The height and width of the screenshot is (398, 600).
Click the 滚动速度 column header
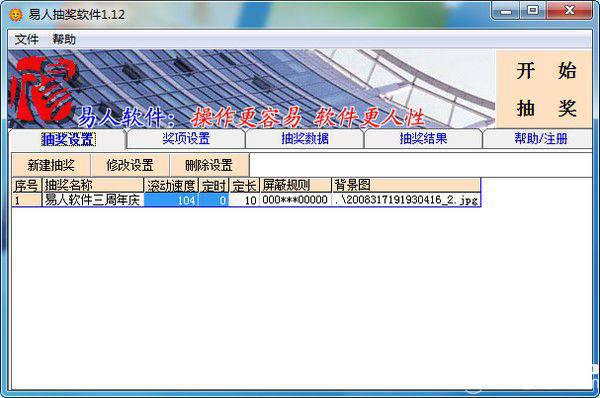(171, 186)
